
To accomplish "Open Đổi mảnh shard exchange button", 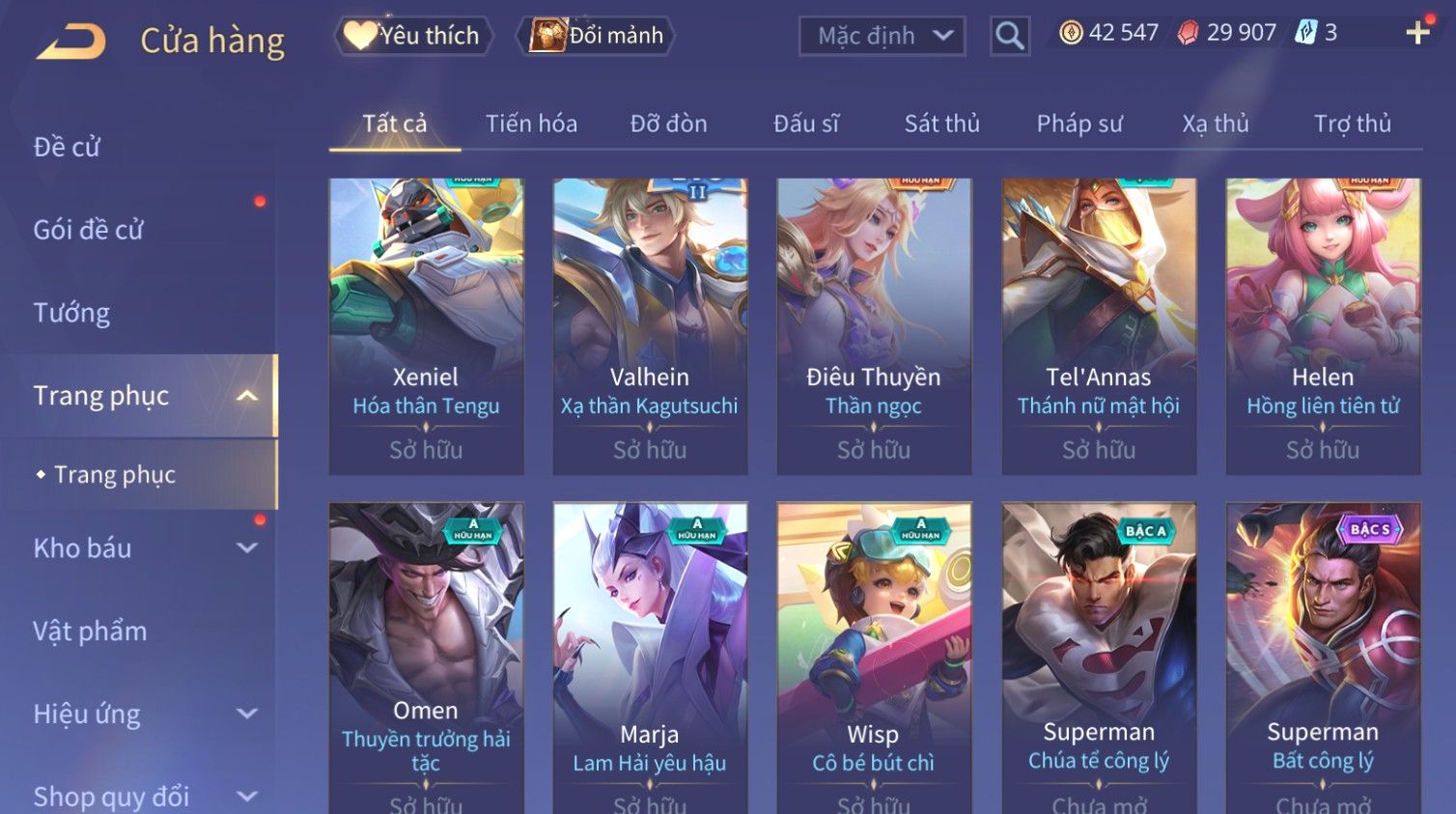I will (596, 36).
